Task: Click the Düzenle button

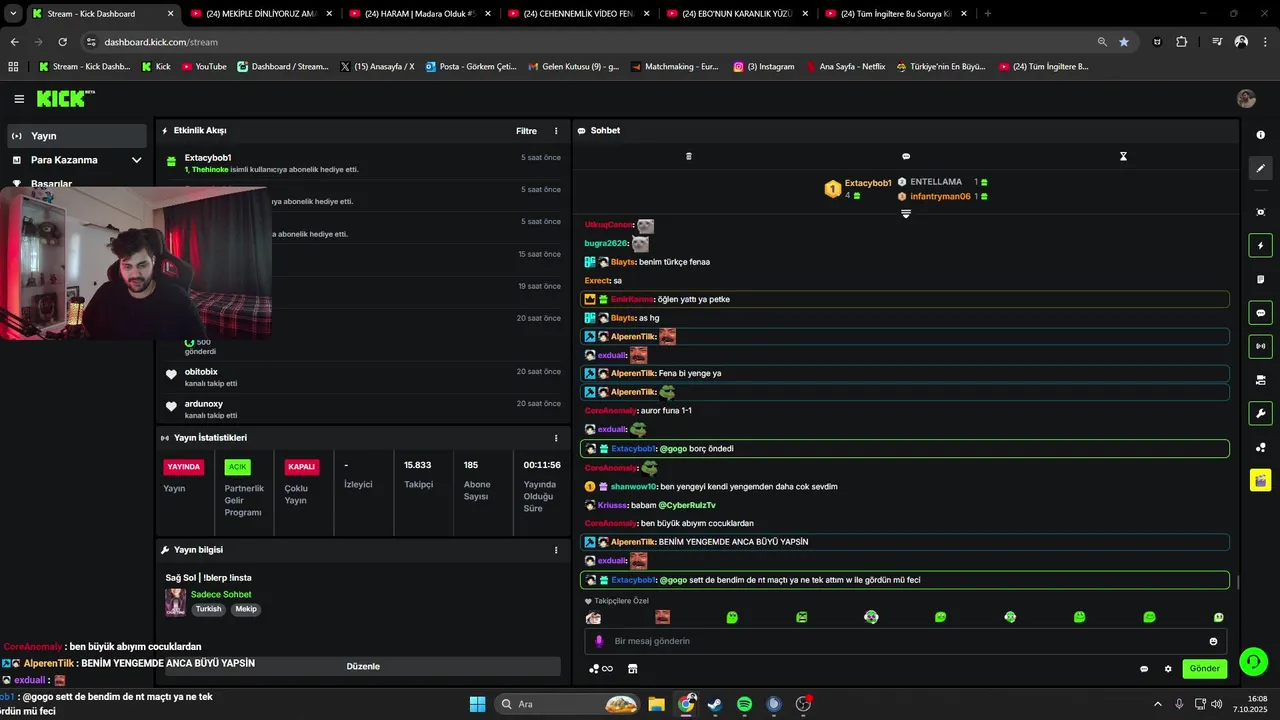Action: coord(363,666)
